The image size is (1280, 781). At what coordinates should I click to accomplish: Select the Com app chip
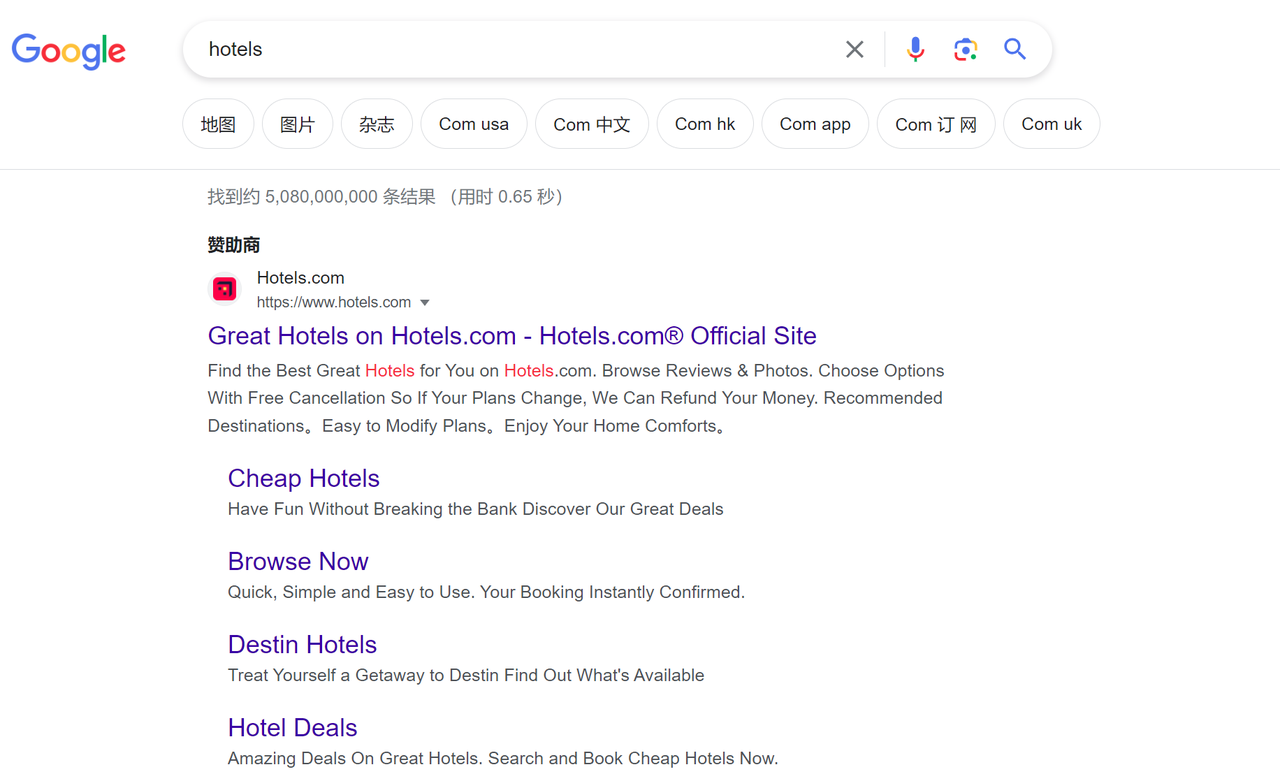tap(814, 123)
